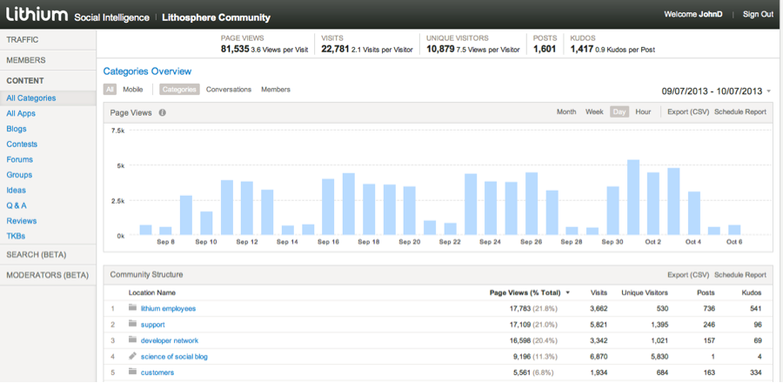Click folder icon beside customers
This screenshot has width=783, height=383.
[132, 372]
